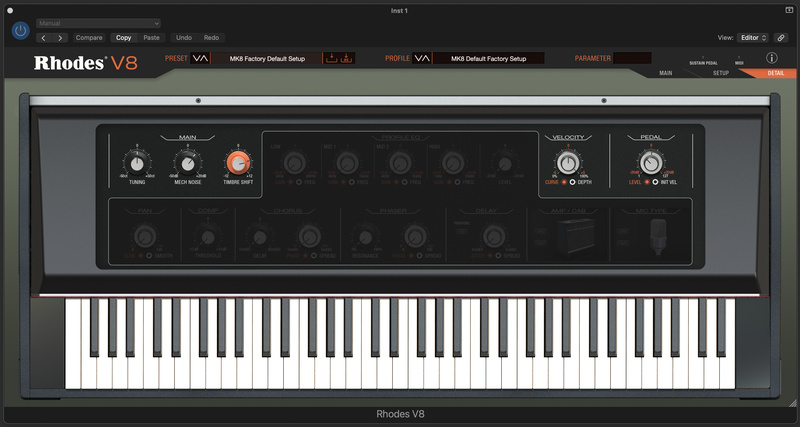This screenshot has width=800, height=427.
Task: Select the PHASER SPREAD radio
Action: click(x=420, y=256)
